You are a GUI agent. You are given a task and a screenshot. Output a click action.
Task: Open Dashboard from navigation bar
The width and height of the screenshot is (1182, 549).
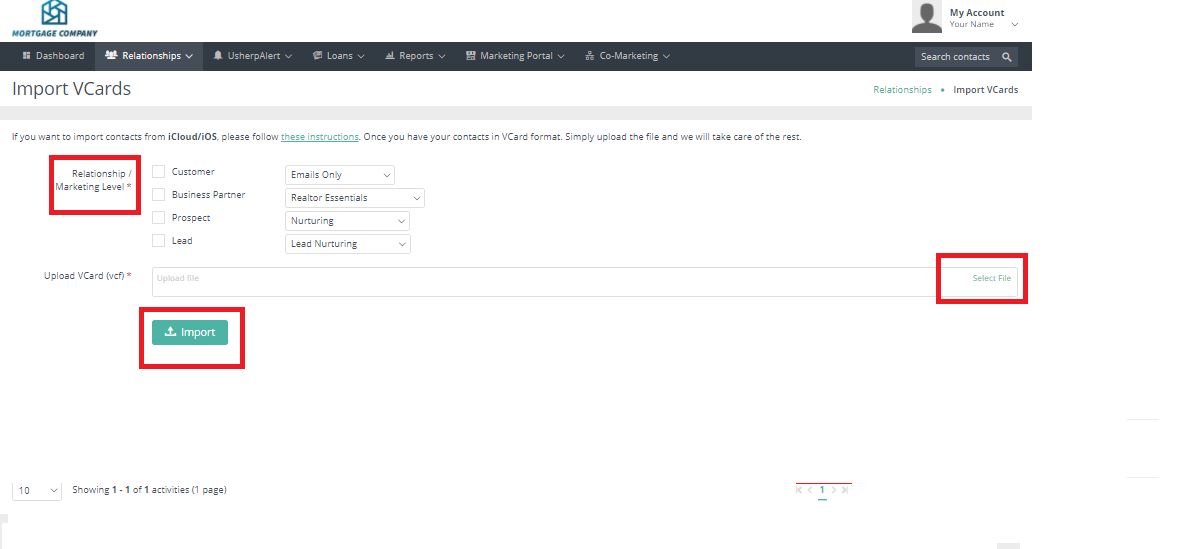coord(53,56)
